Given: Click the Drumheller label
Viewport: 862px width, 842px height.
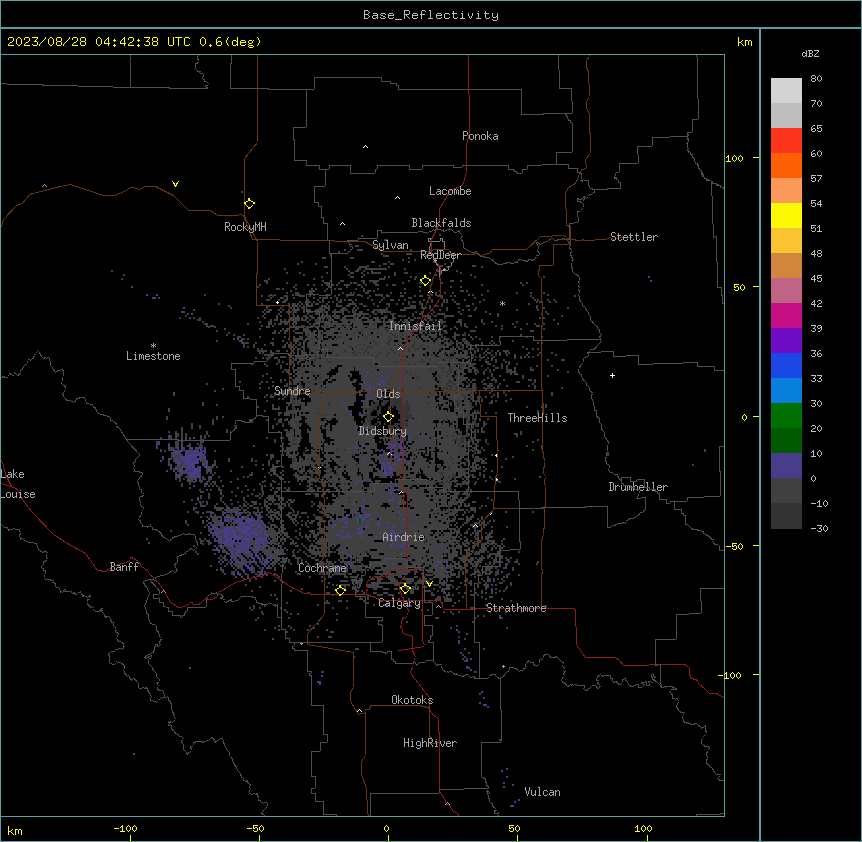Looking at the screenshot, I should click(638, 487).
